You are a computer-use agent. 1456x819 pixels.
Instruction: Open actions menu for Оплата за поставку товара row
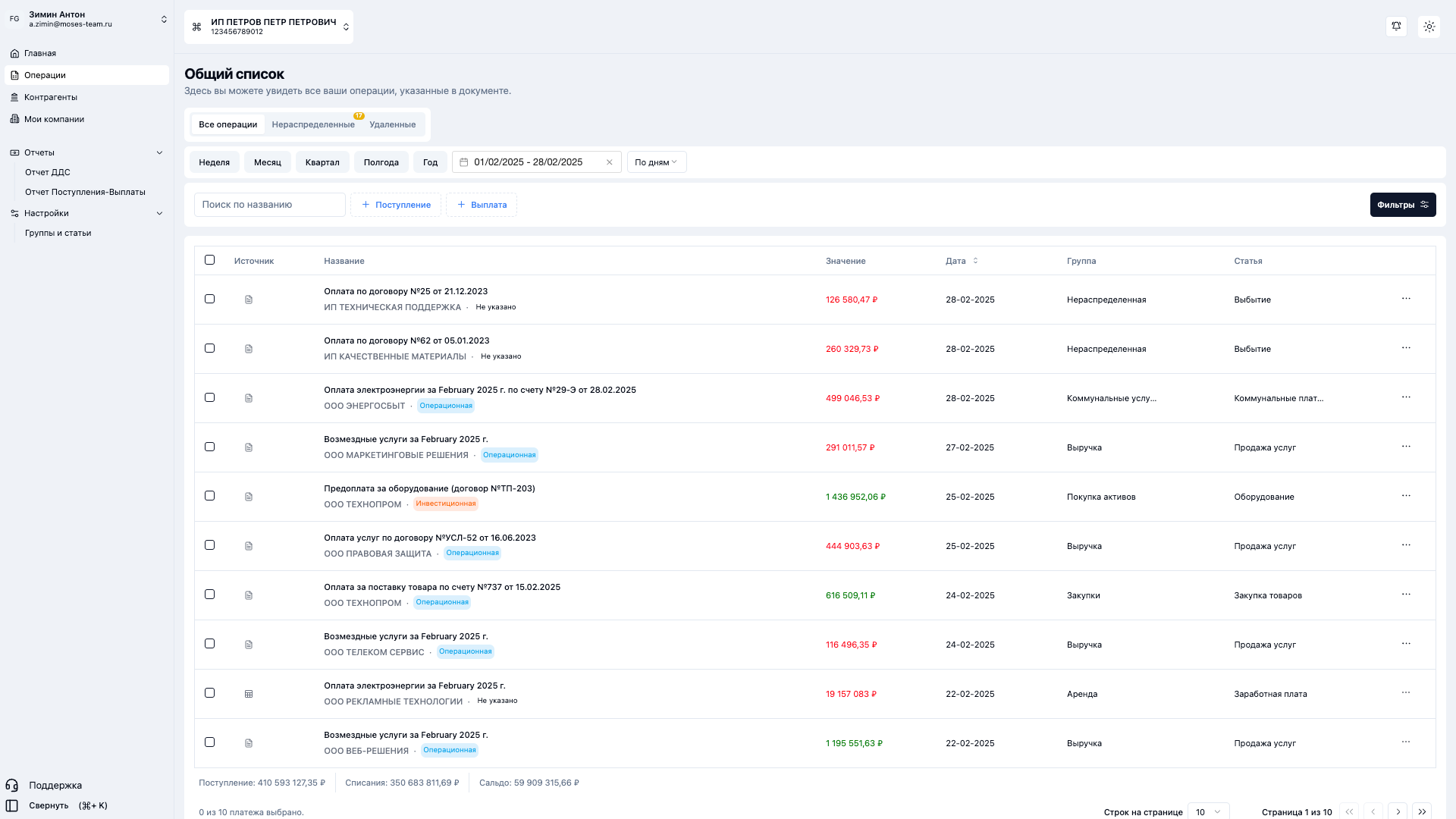coord(1406,595)
